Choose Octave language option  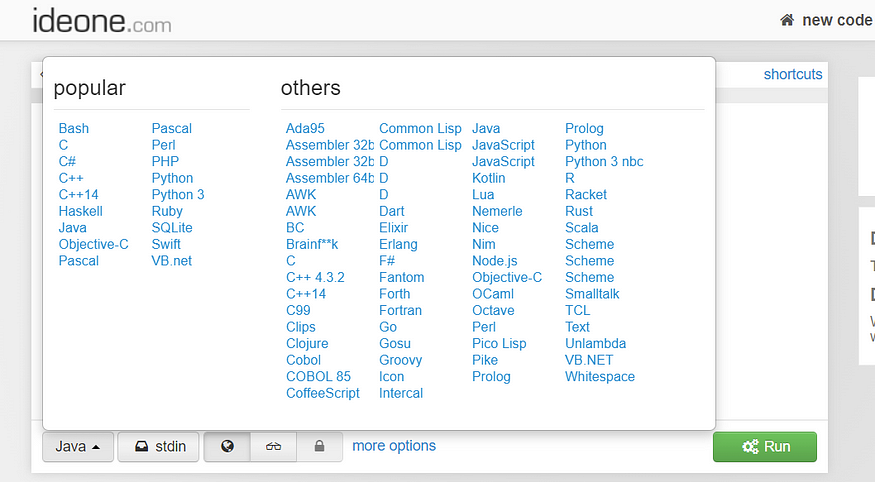[x=493, y=311]
